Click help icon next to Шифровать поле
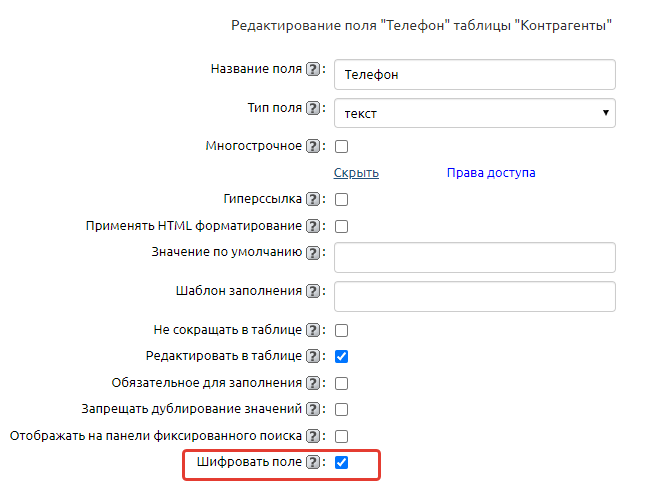Screen dimensions: 658x481 pos(313,462)
